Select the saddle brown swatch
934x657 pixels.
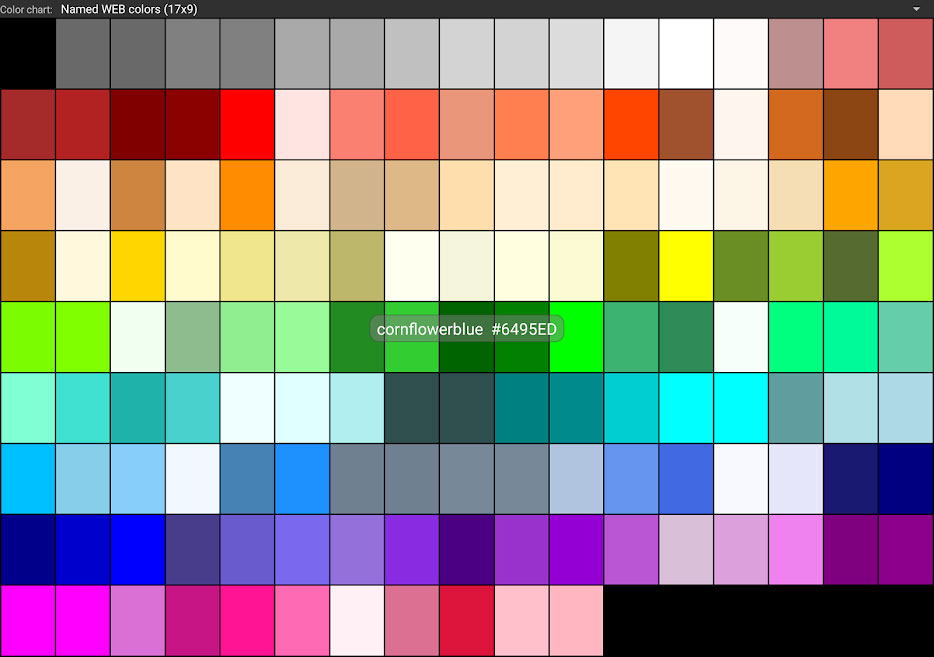851,124
